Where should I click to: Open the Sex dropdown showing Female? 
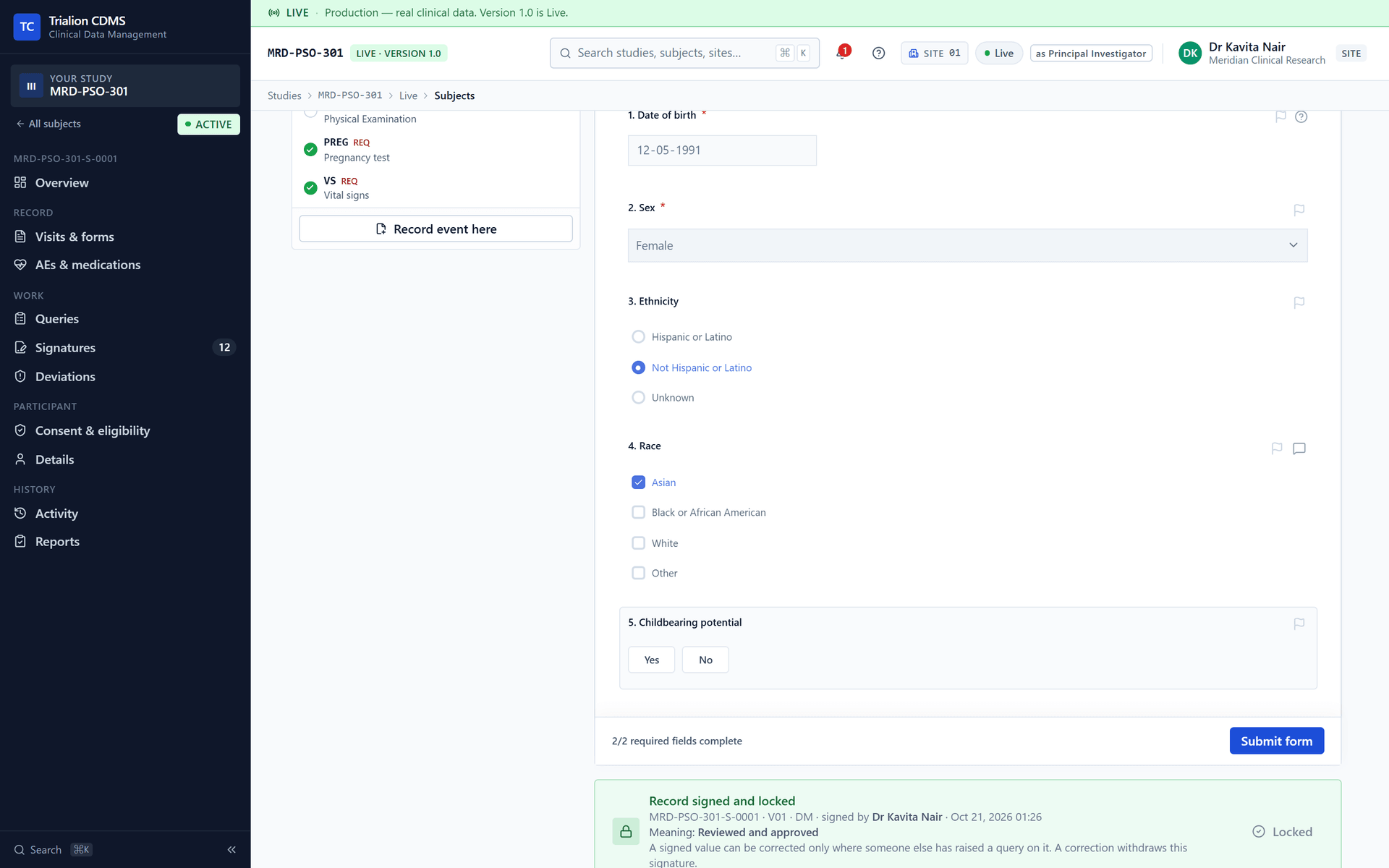(967, 245)
